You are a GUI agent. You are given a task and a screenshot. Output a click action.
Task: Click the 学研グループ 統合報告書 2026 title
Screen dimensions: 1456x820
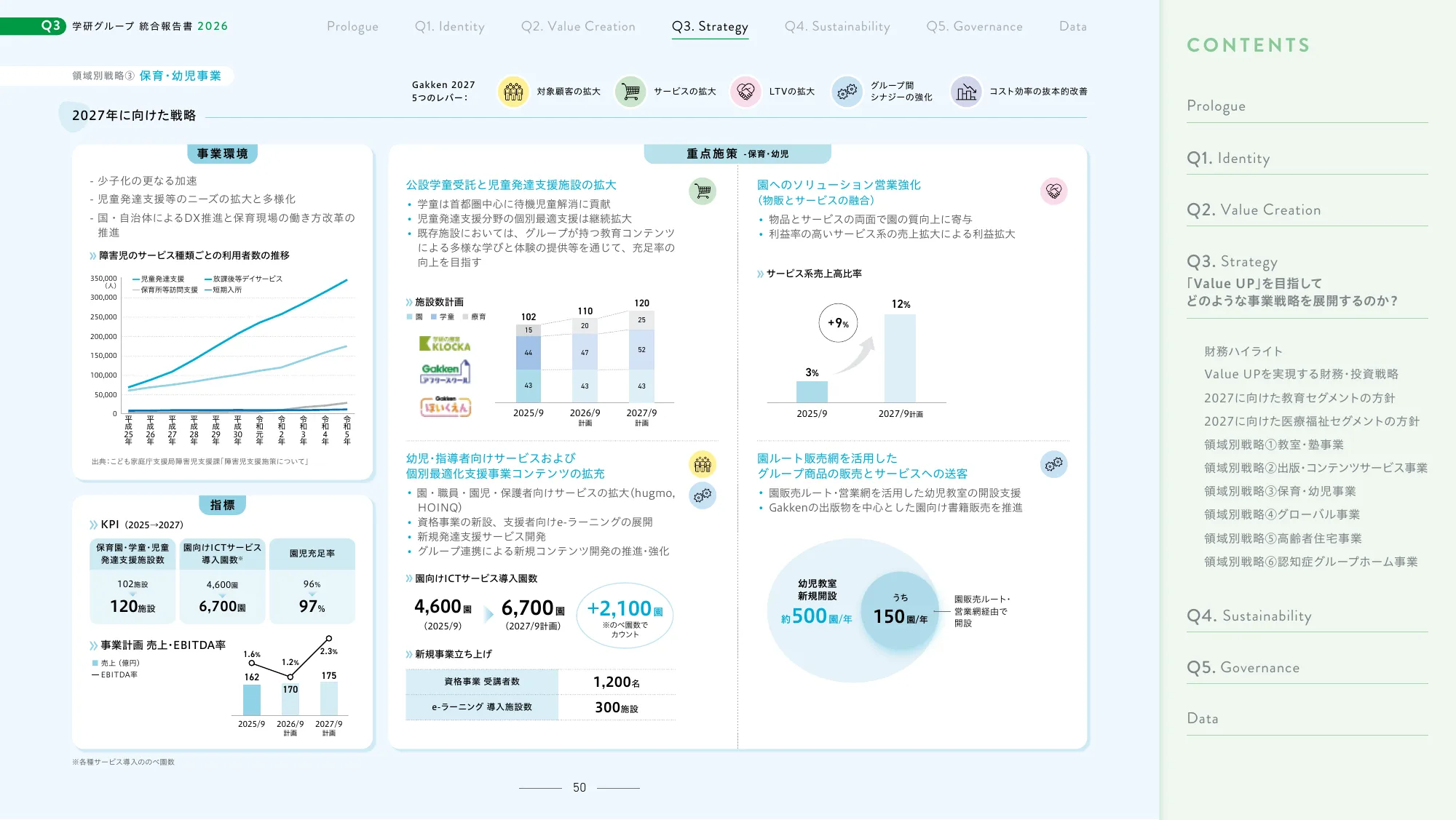(x=150, y=26)
